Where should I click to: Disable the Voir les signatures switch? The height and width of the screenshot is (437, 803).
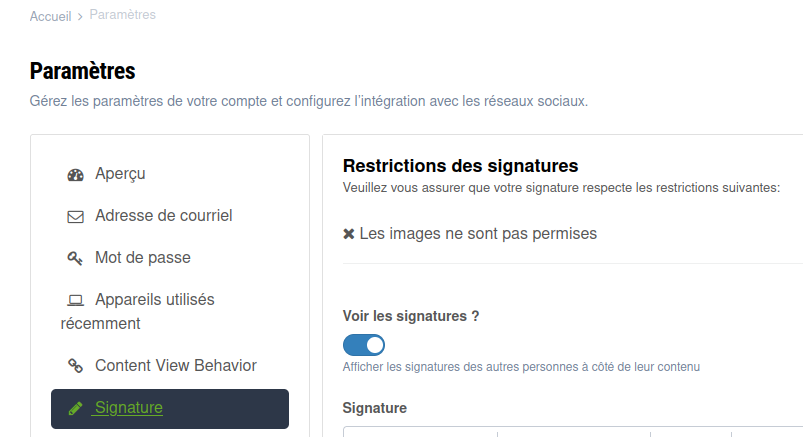(x=364, y=345)
